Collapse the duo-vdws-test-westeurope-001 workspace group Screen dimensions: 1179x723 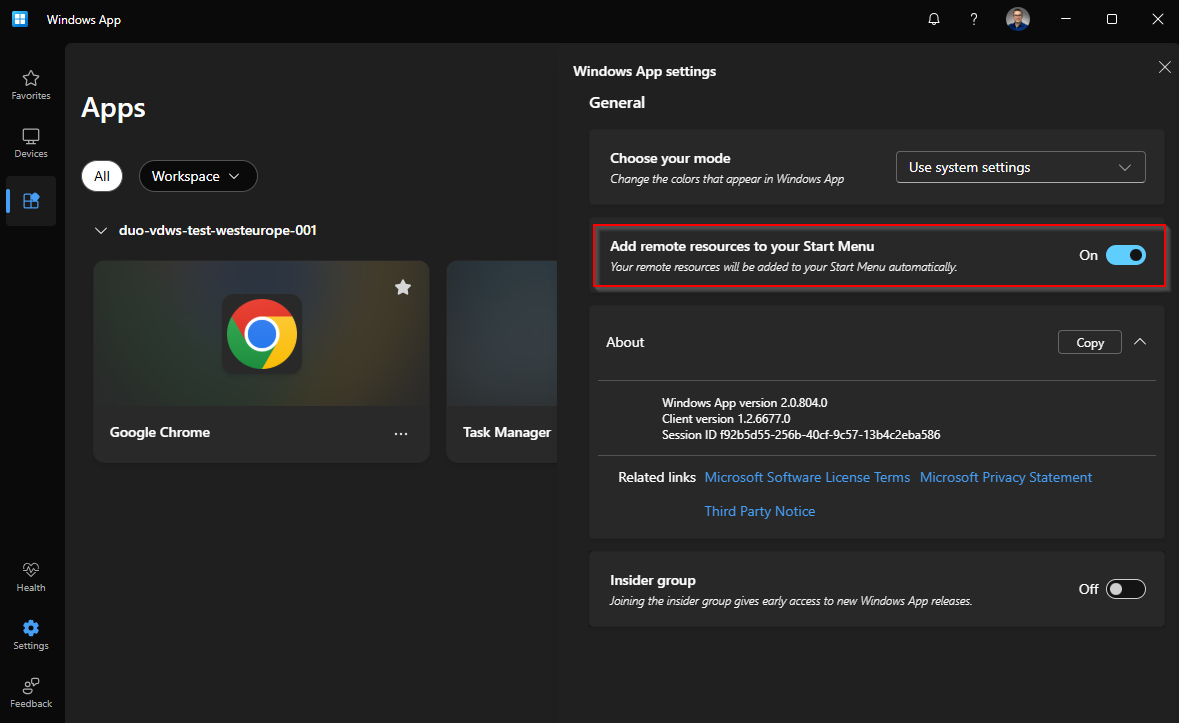100,231
